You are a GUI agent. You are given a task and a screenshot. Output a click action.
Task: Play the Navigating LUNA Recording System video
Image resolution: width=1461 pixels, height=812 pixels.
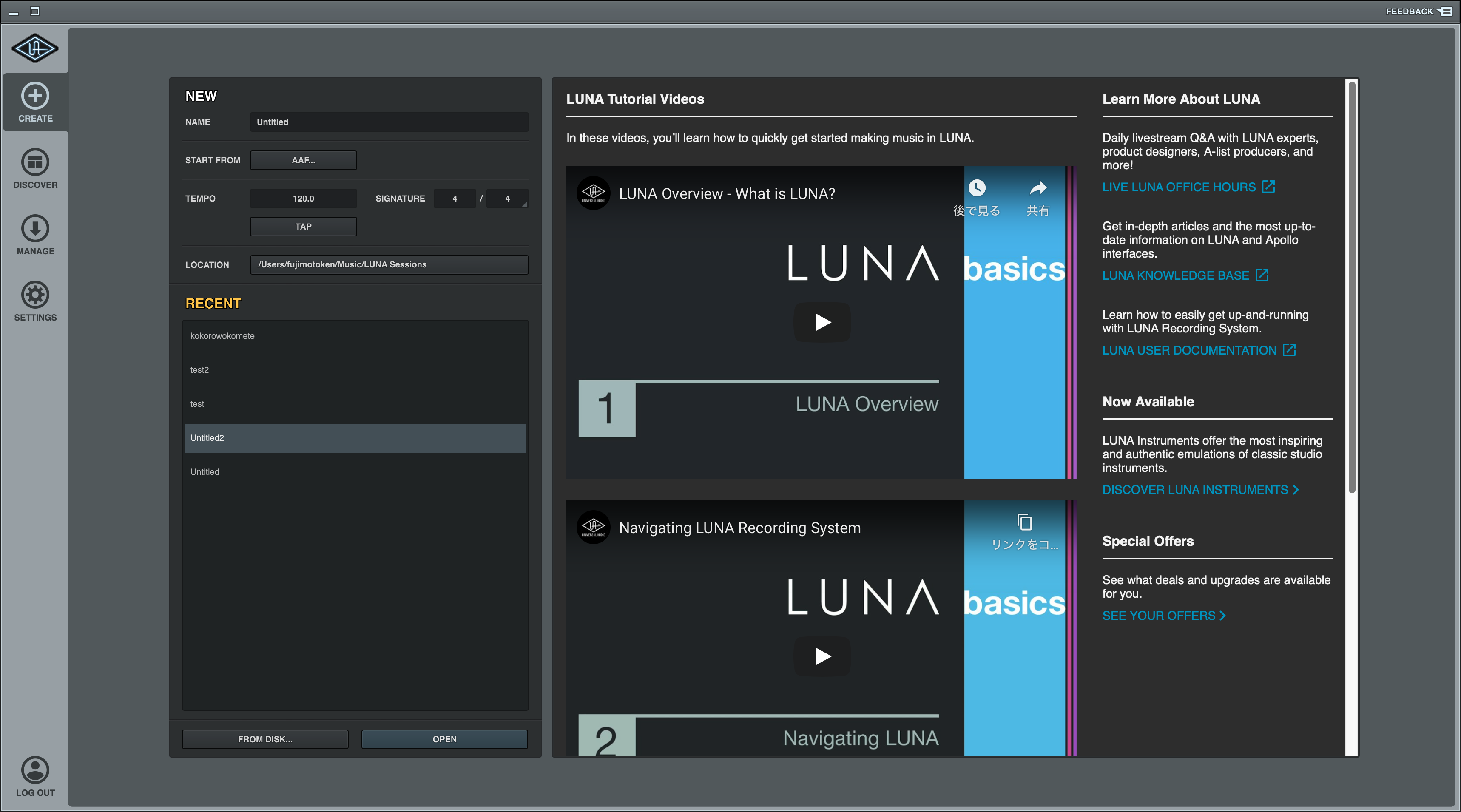822,656
